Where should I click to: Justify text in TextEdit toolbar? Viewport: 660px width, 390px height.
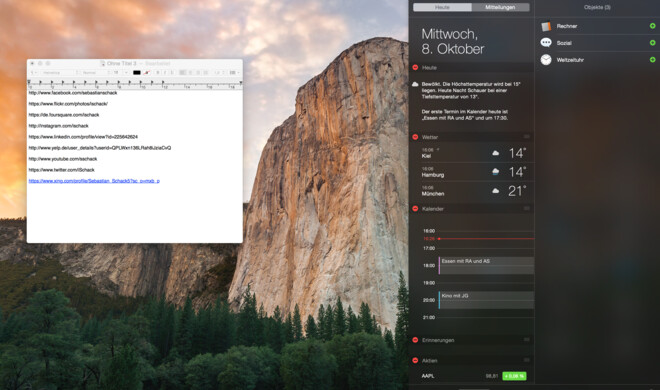click(x=205, y=72)
